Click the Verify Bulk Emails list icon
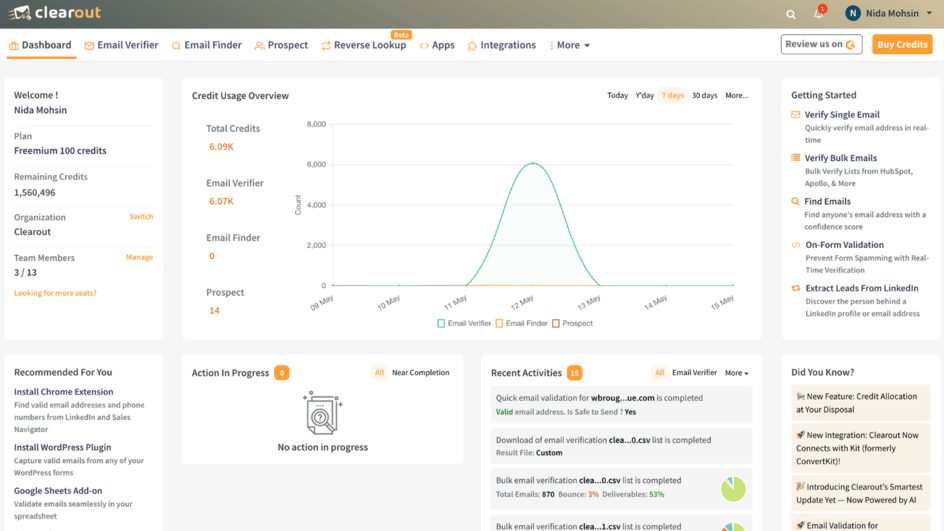The height and width of the screenshot is (531, 944). [795, 158]
